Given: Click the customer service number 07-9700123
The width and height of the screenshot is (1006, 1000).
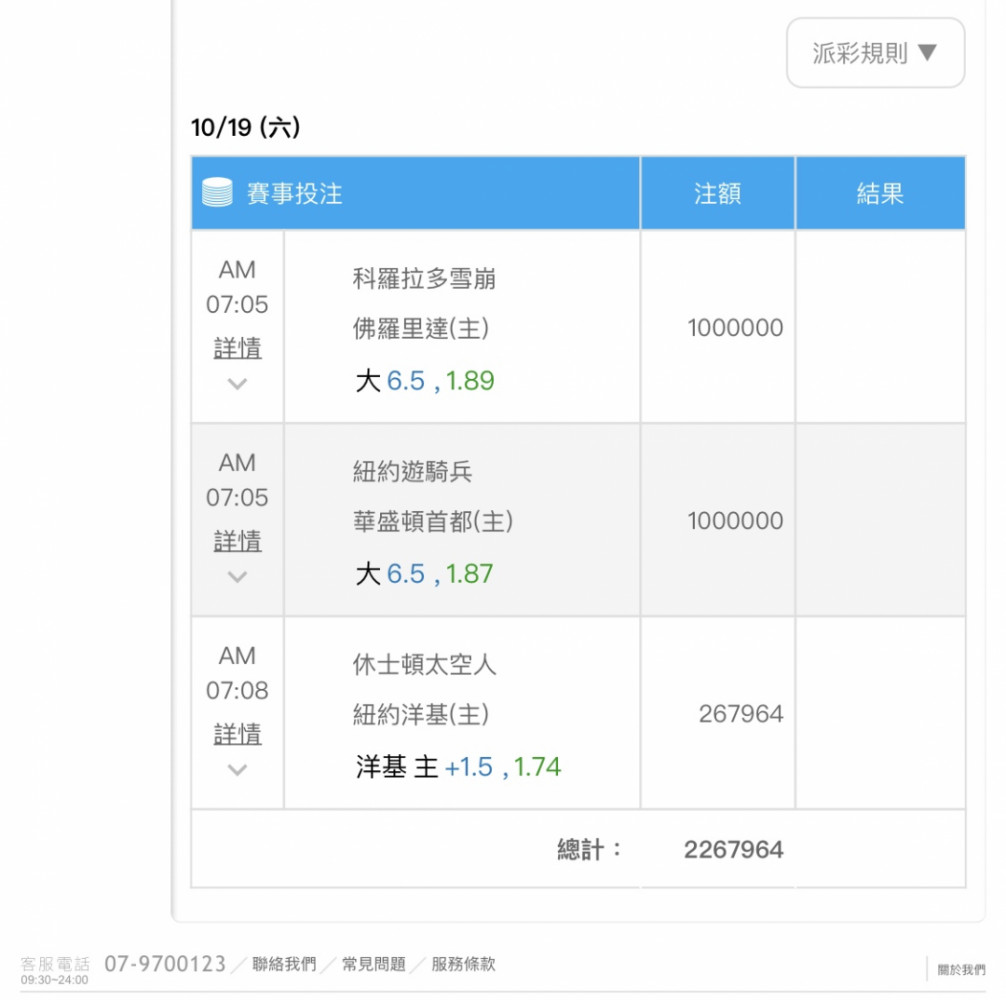Looking at the screenshot, I should tap(165, 963).
